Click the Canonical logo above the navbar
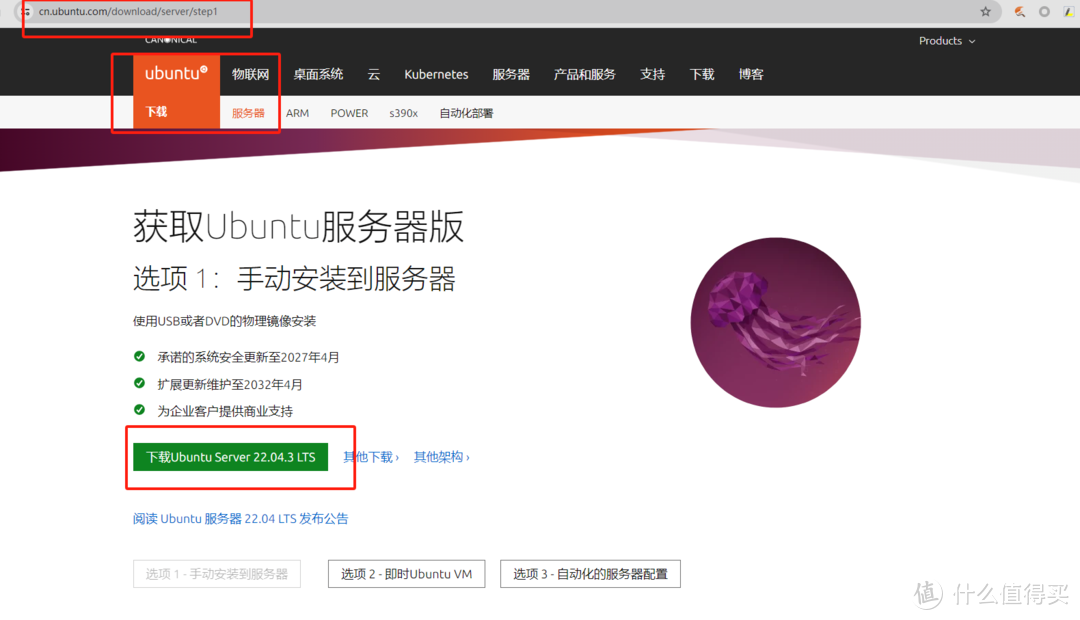This screenshot has width=1080, height=620. point(170,39)
